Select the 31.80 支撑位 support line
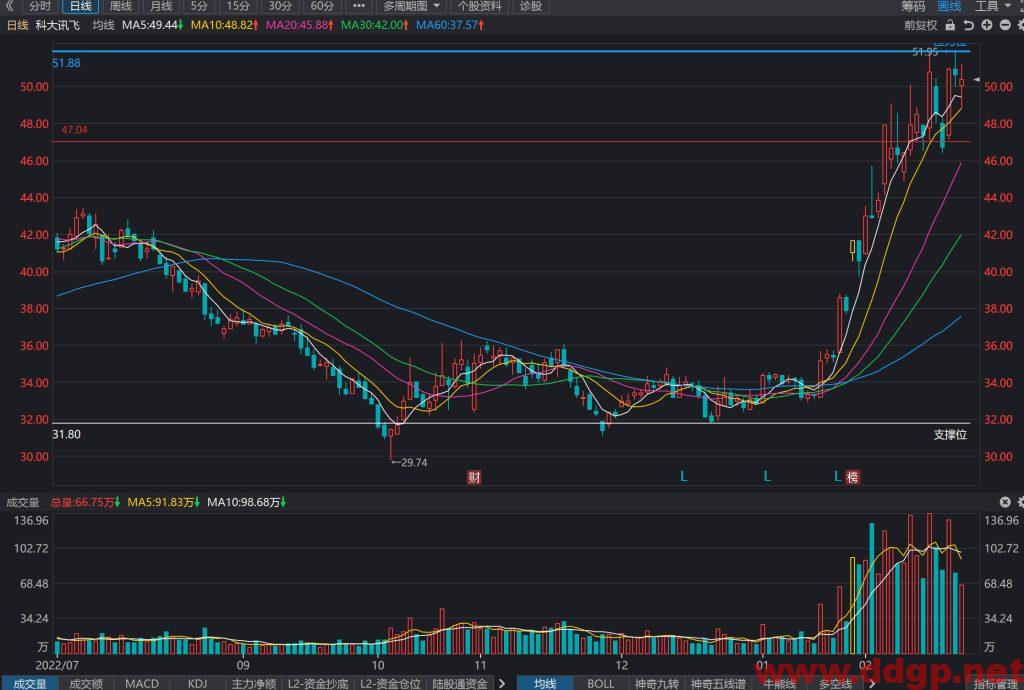Image resolution: width=1024 pixels, height=690 pixels. coord(511,423)
